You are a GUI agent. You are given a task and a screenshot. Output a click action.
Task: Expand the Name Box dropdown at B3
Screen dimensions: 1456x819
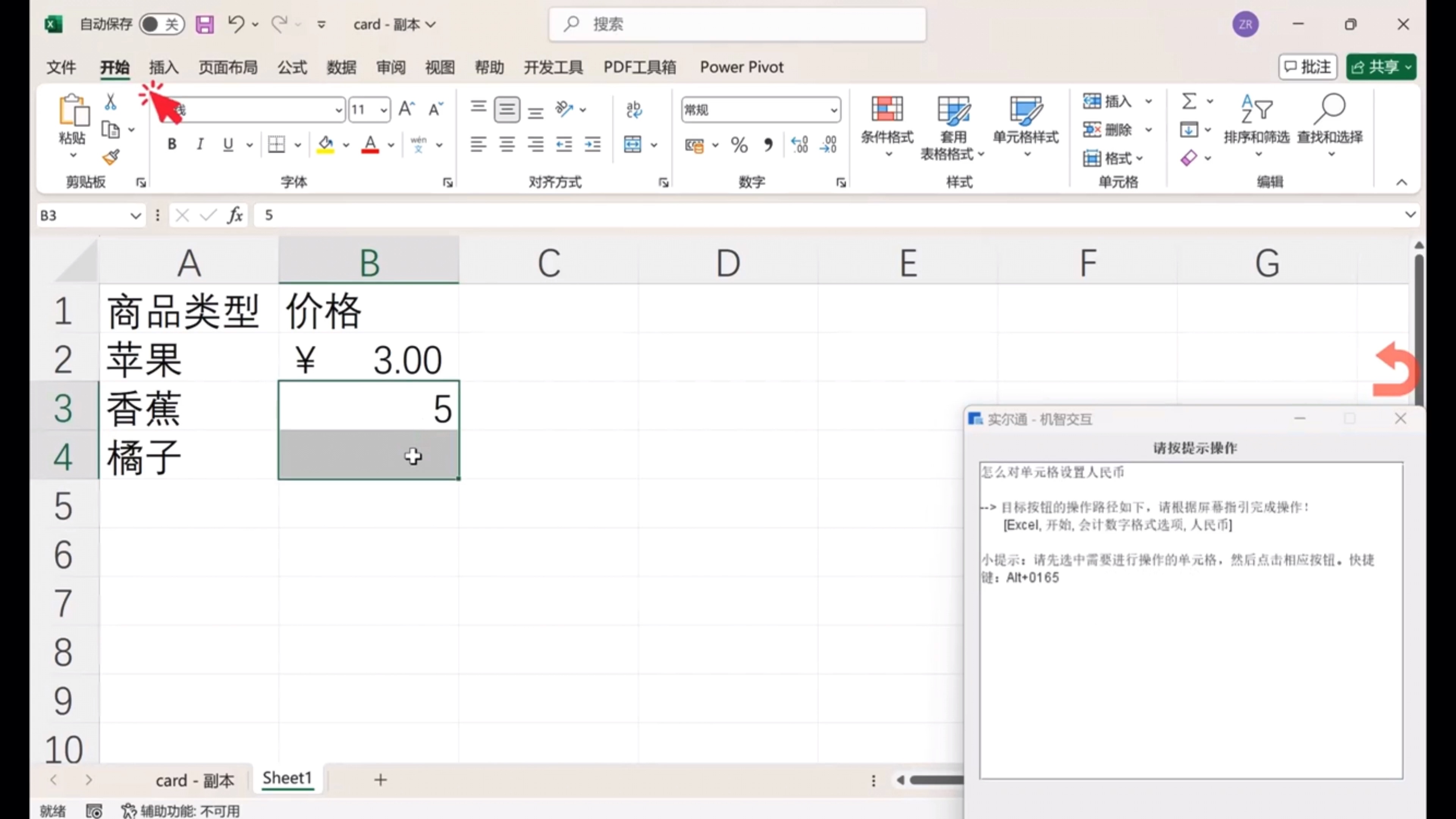(x=135, y=215)
